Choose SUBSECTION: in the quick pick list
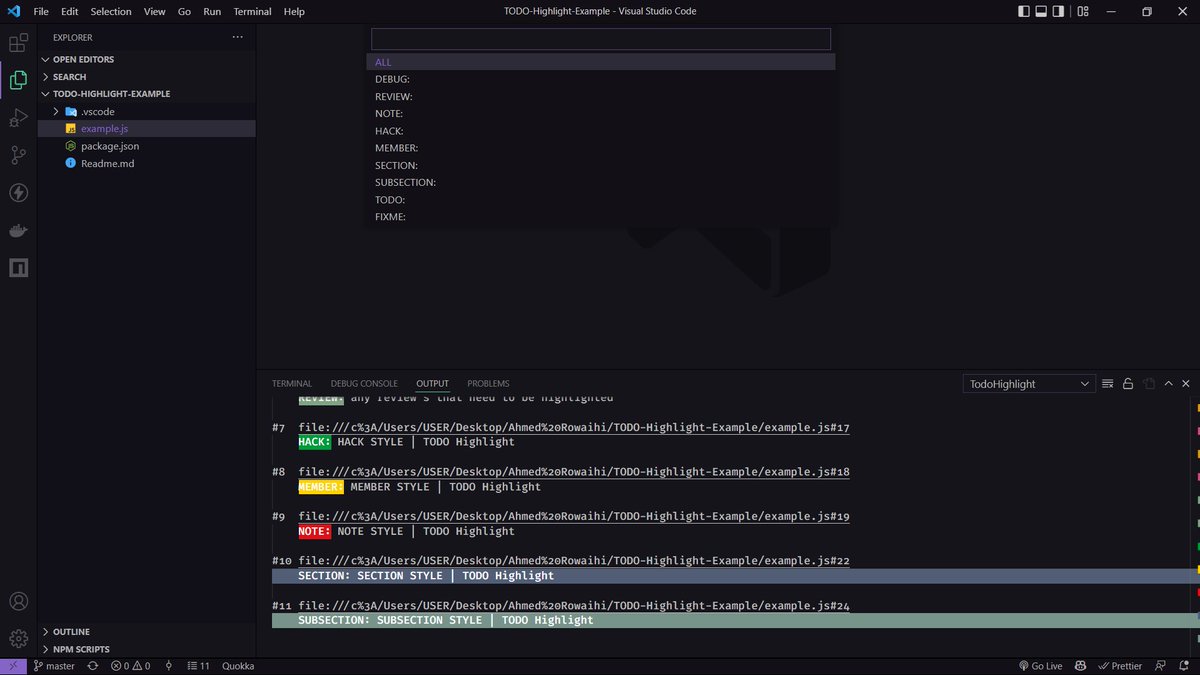1200x675 pixels. [x=600, y=183]
